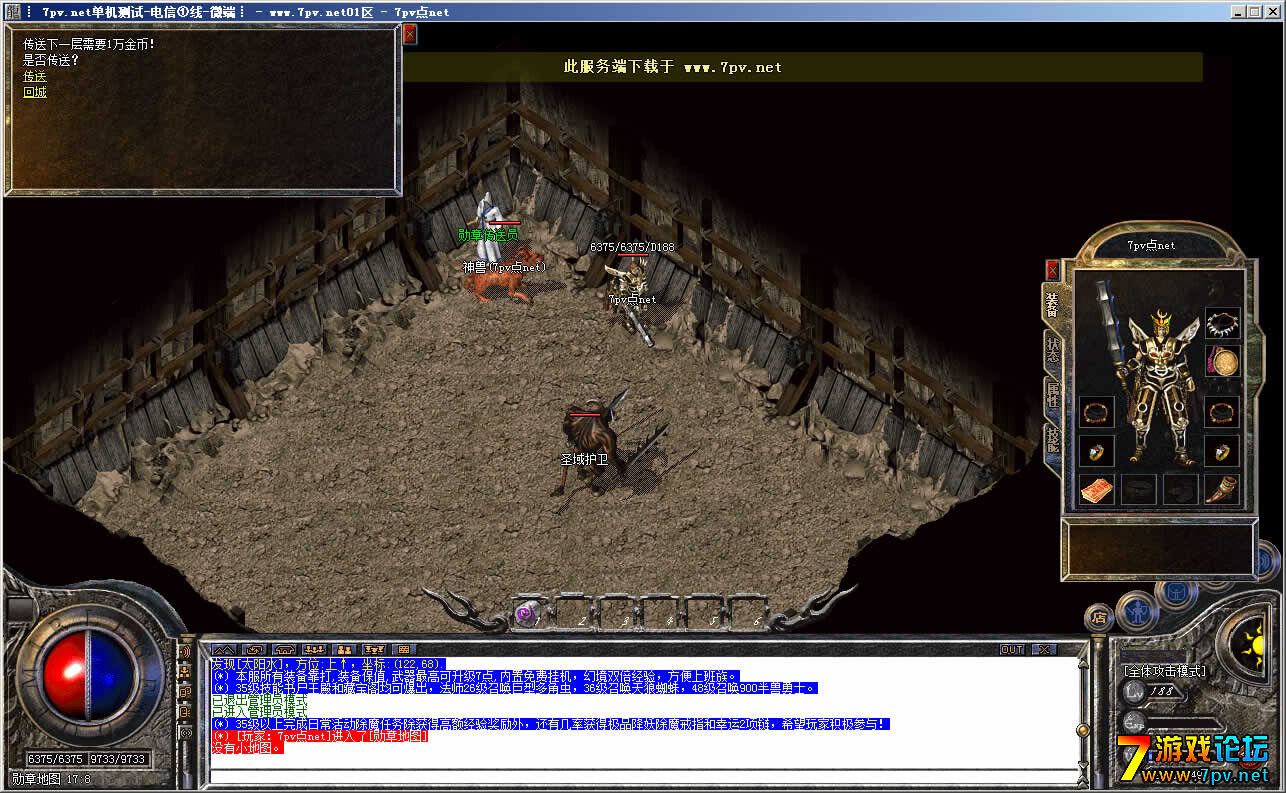Toggle the sound speaker icon beside chat

point(186,652)
